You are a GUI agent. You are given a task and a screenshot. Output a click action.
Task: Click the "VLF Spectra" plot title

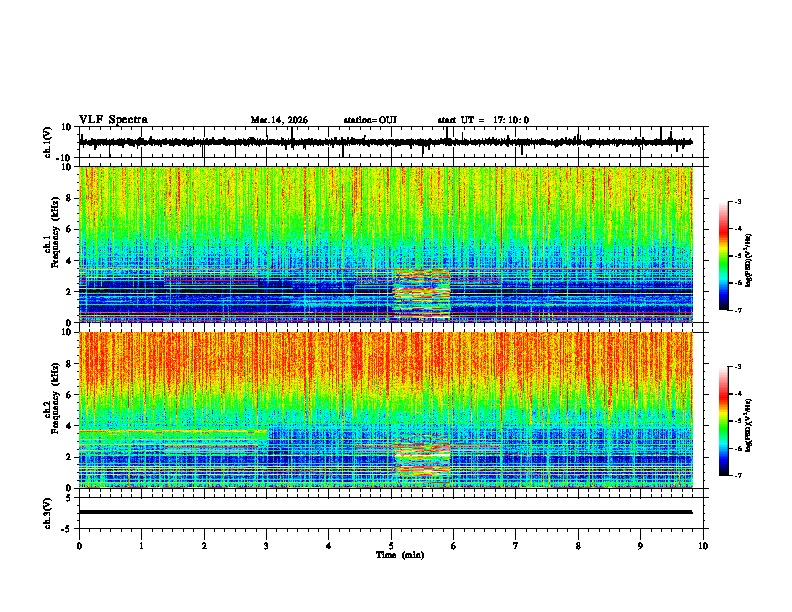tap(113, 120)
